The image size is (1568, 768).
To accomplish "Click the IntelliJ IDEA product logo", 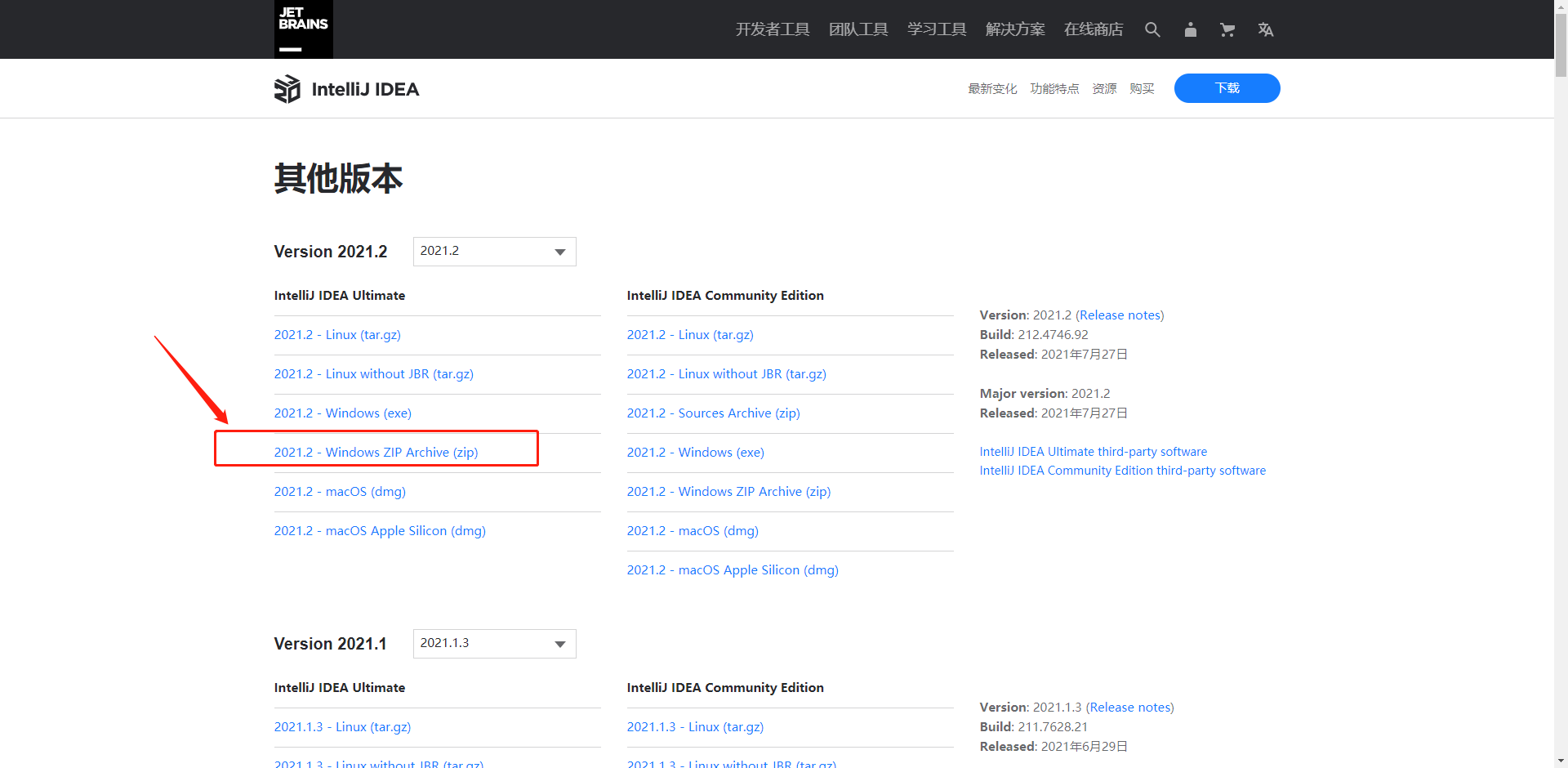I will tap(346, 89).
